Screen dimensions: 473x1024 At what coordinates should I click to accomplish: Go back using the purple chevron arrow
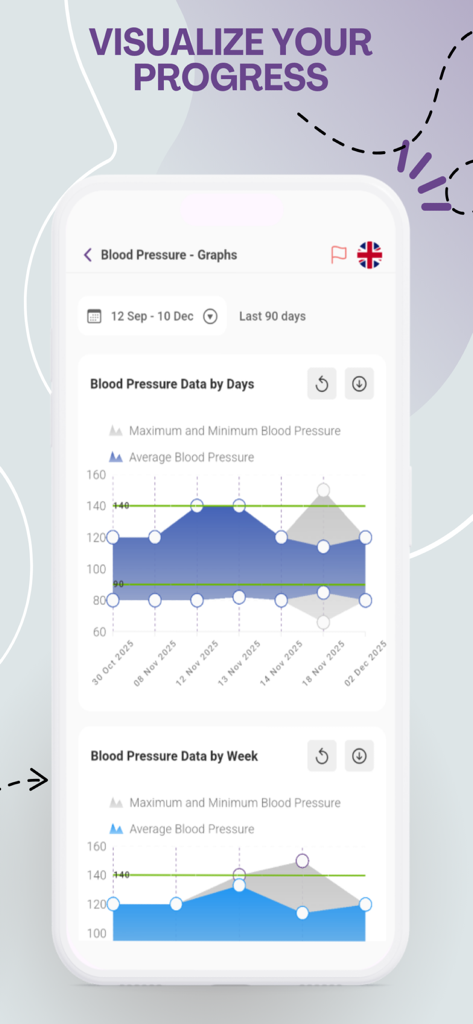(88, 255)
